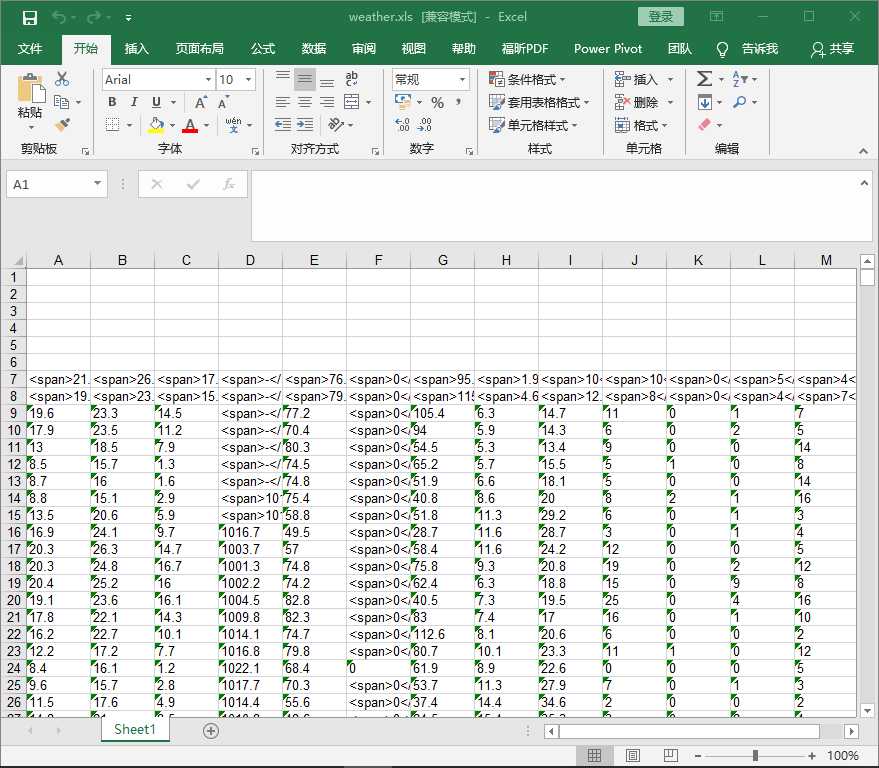Switch to the 公式 Formulas tab
The image size is (879, 768).
(x=263, y=49)
